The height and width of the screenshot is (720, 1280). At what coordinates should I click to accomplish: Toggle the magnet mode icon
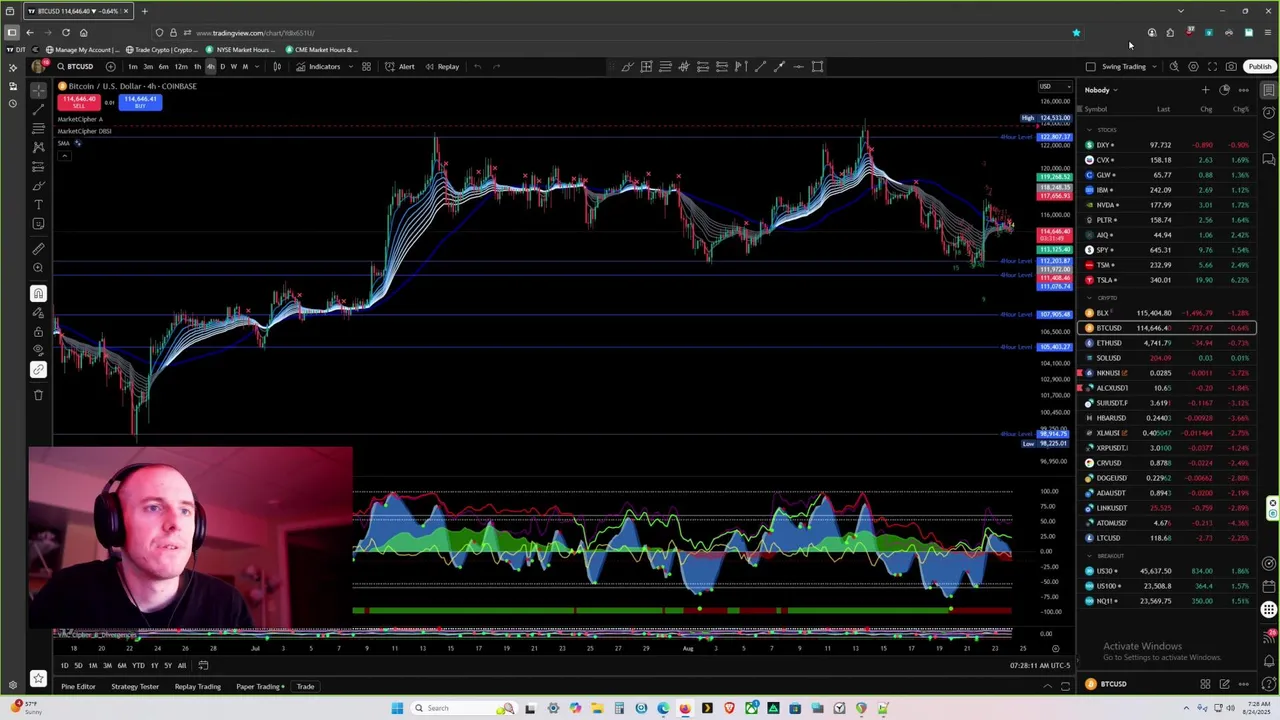(x=38, y=293)
